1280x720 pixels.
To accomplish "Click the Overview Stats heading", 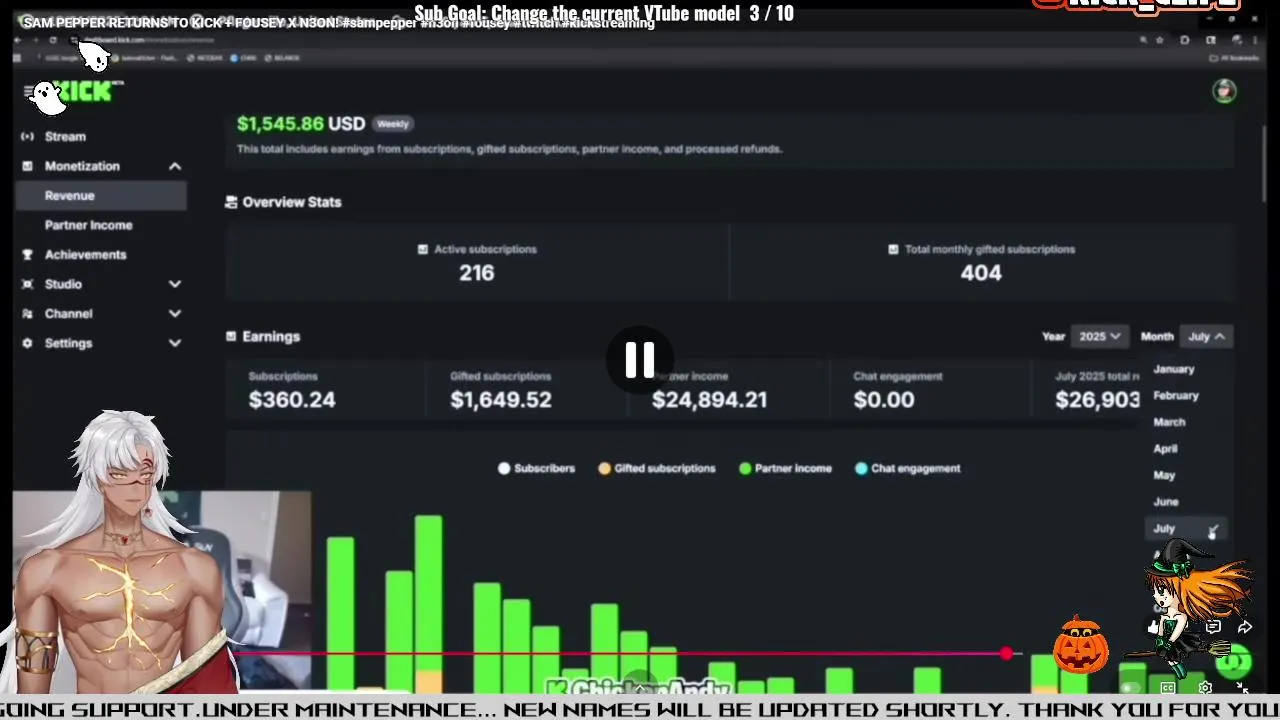I will (x=292, y=202).
